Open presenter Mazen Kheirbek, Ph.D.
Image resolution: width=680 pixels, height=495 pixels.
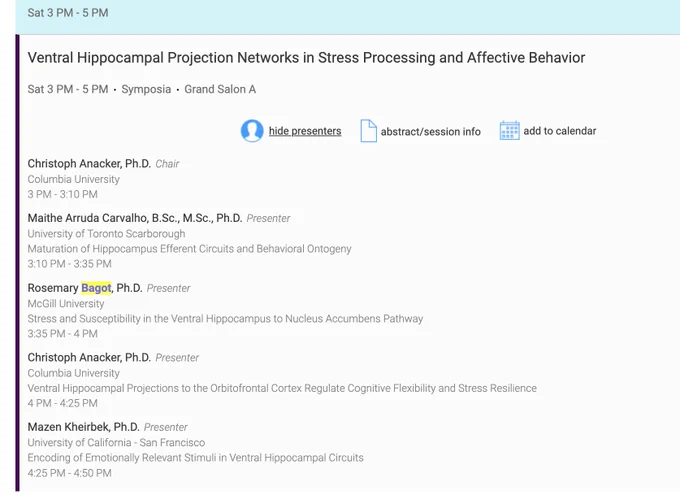pos(83,427)
